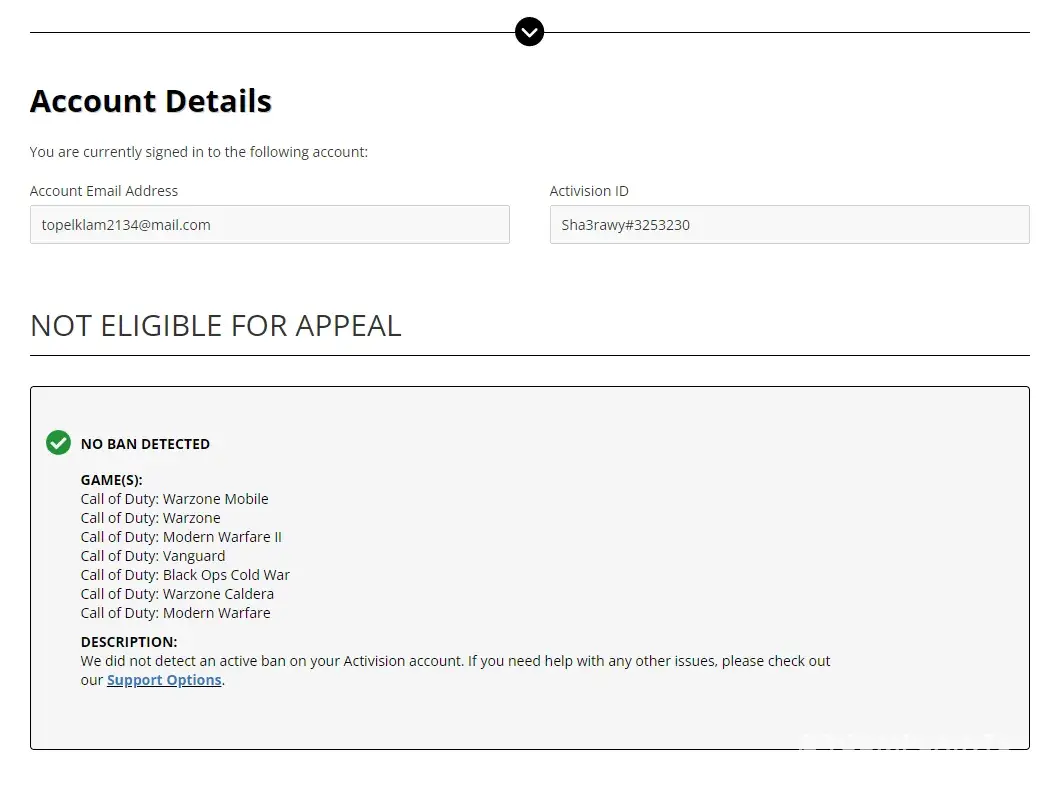Click Call of Duty: Warzone Caldera entry
The height and width of the screenshot is (797, 1060).
[177, 594]
